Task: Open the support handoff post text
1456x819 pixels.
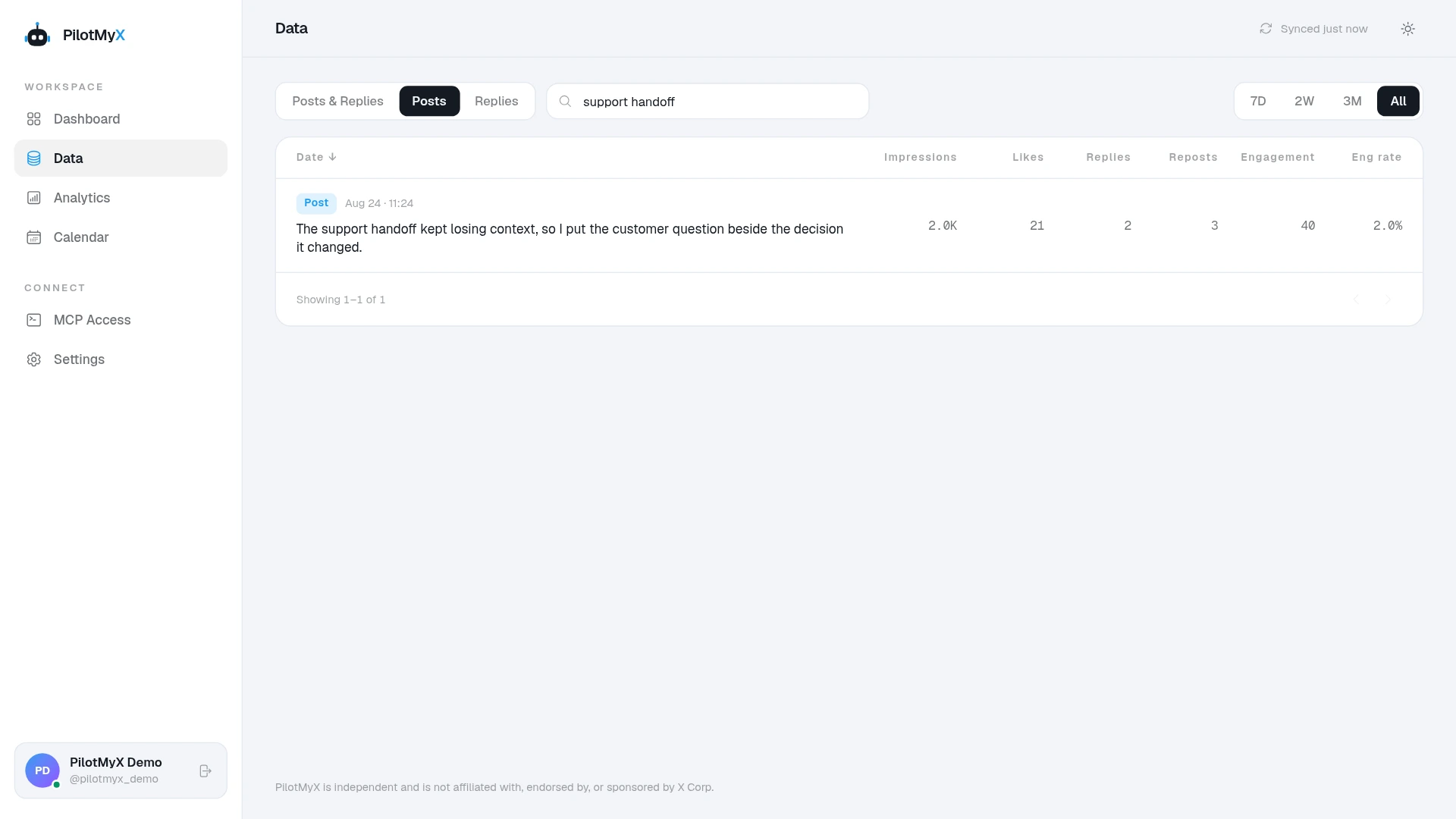Action: tap(570, 238)
